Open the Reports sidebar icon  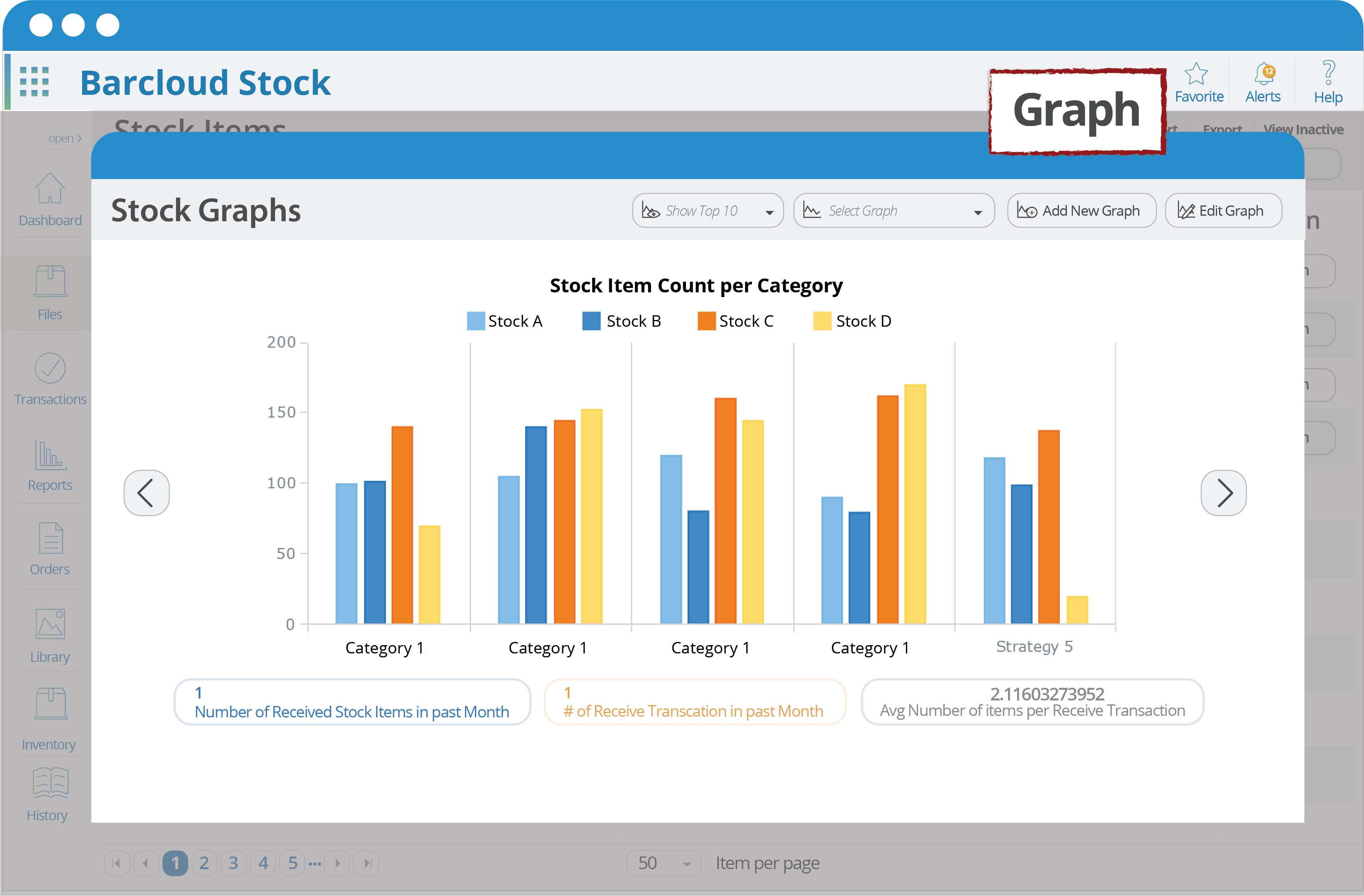coord(50,465)
